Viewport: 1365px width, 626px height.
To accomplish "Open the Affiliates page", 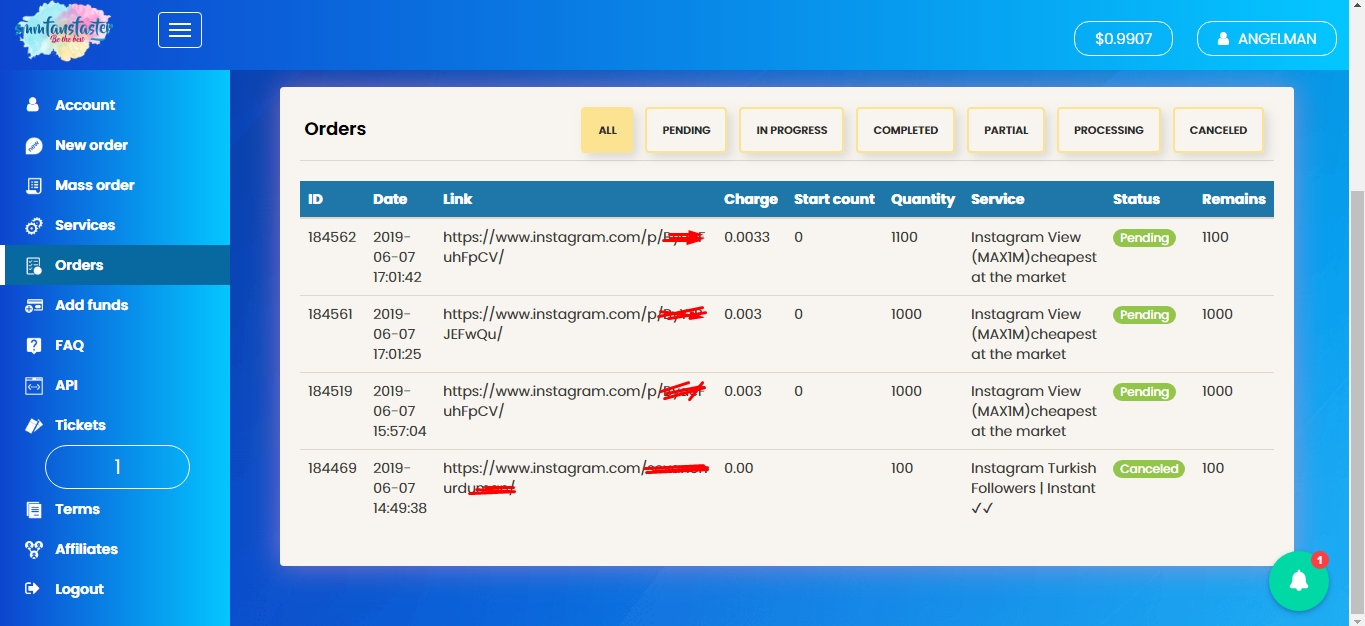I will pos(86,549).
